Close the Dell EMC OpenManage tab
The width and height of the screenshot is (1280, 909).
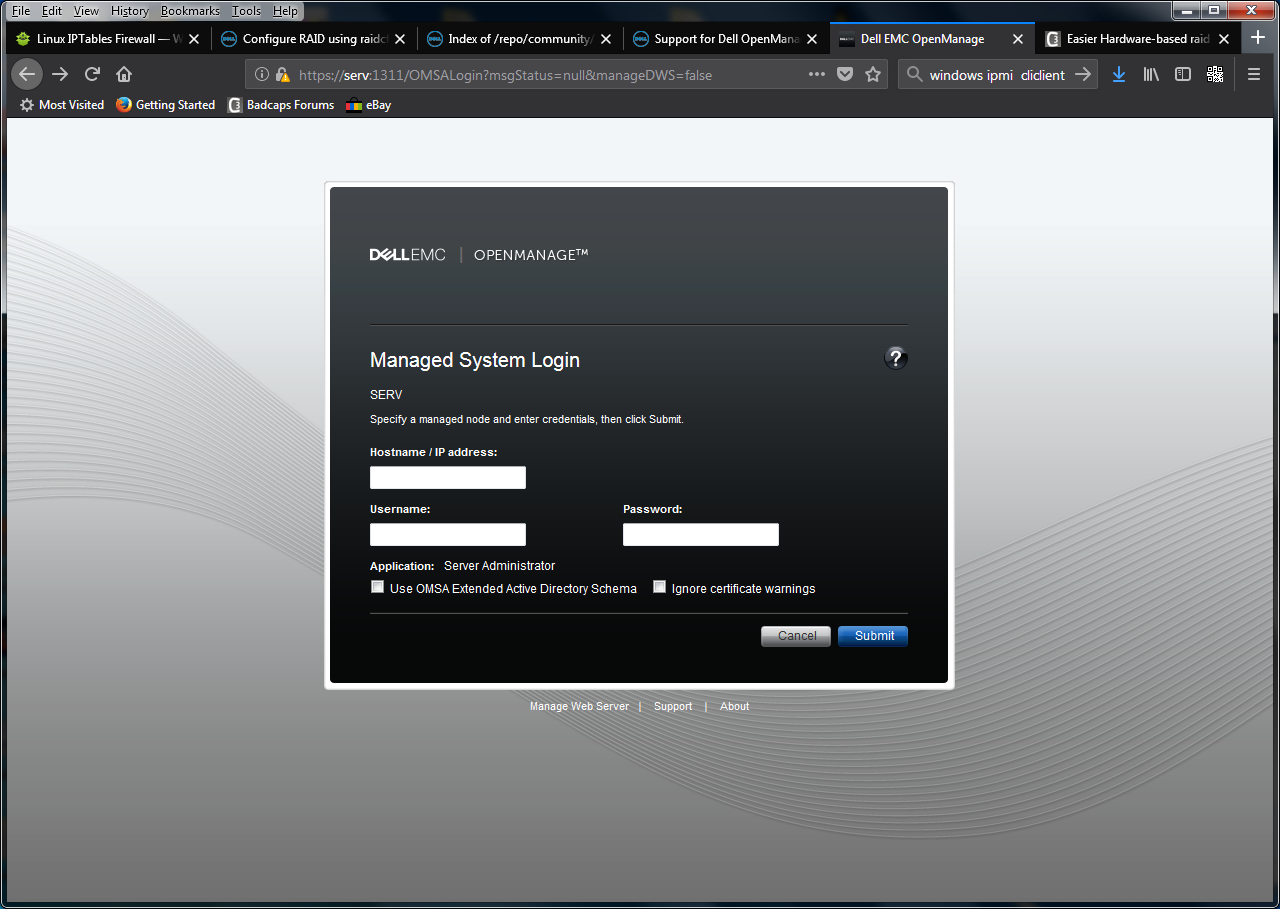pyautogui.click(x=1018, y=39)
